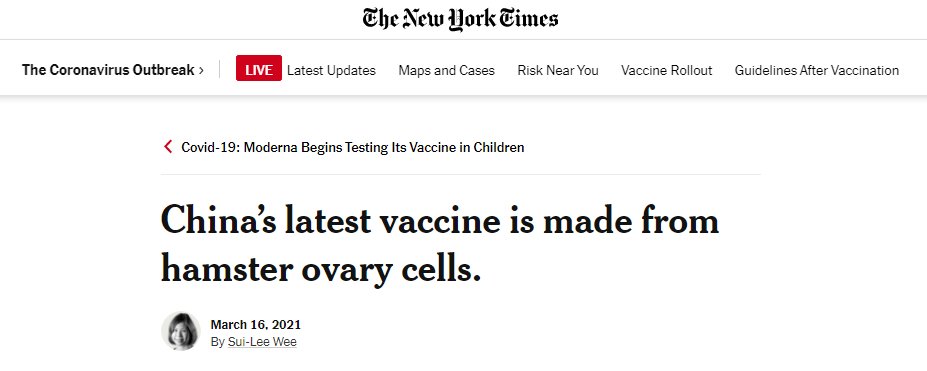Click the words 'hamster ovary cells' in headline

pyautogui.click(x=320, y=271)
